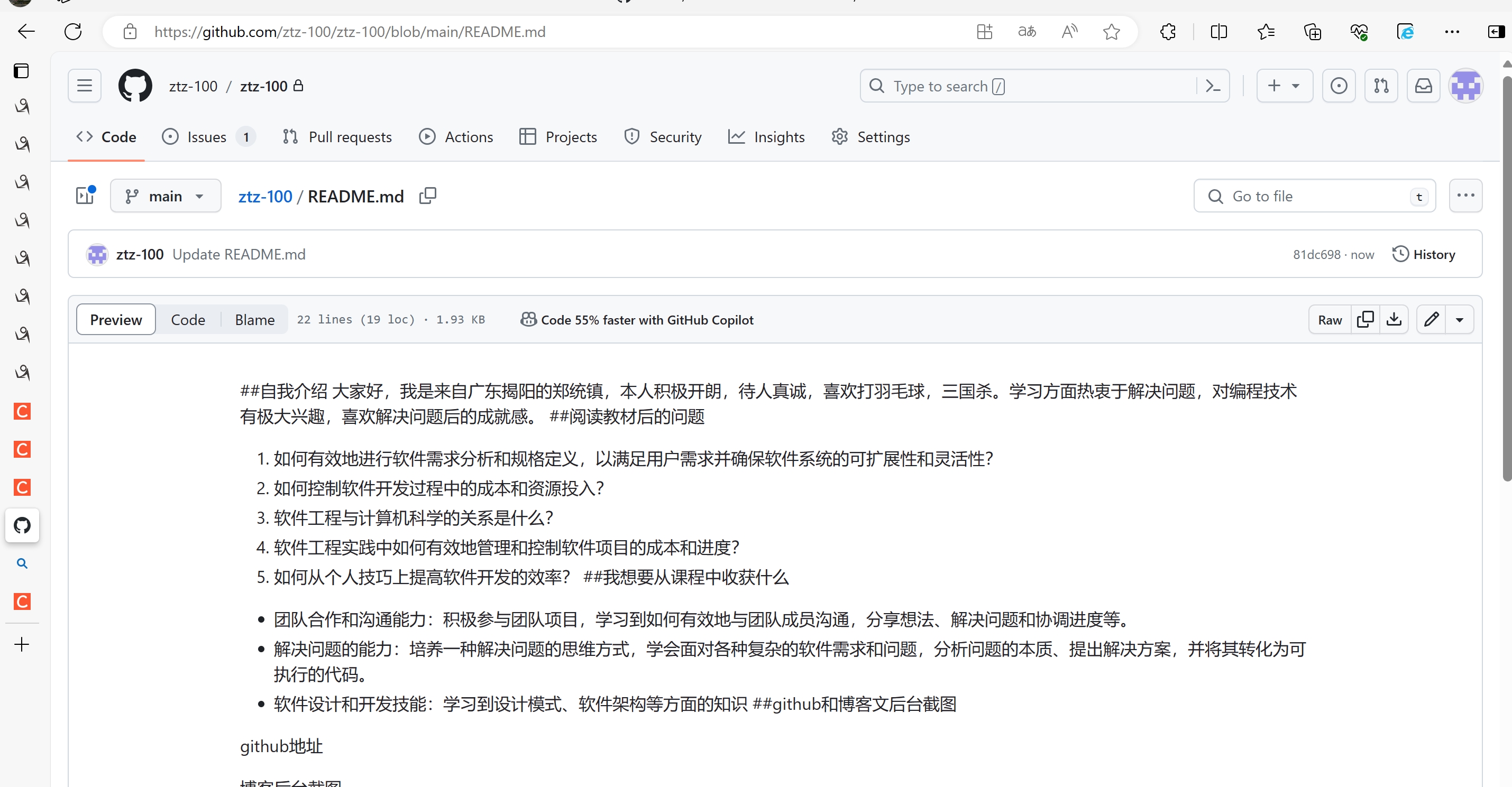
Task: Click the GitHub Octocat home logo
Action: point(135,86)
